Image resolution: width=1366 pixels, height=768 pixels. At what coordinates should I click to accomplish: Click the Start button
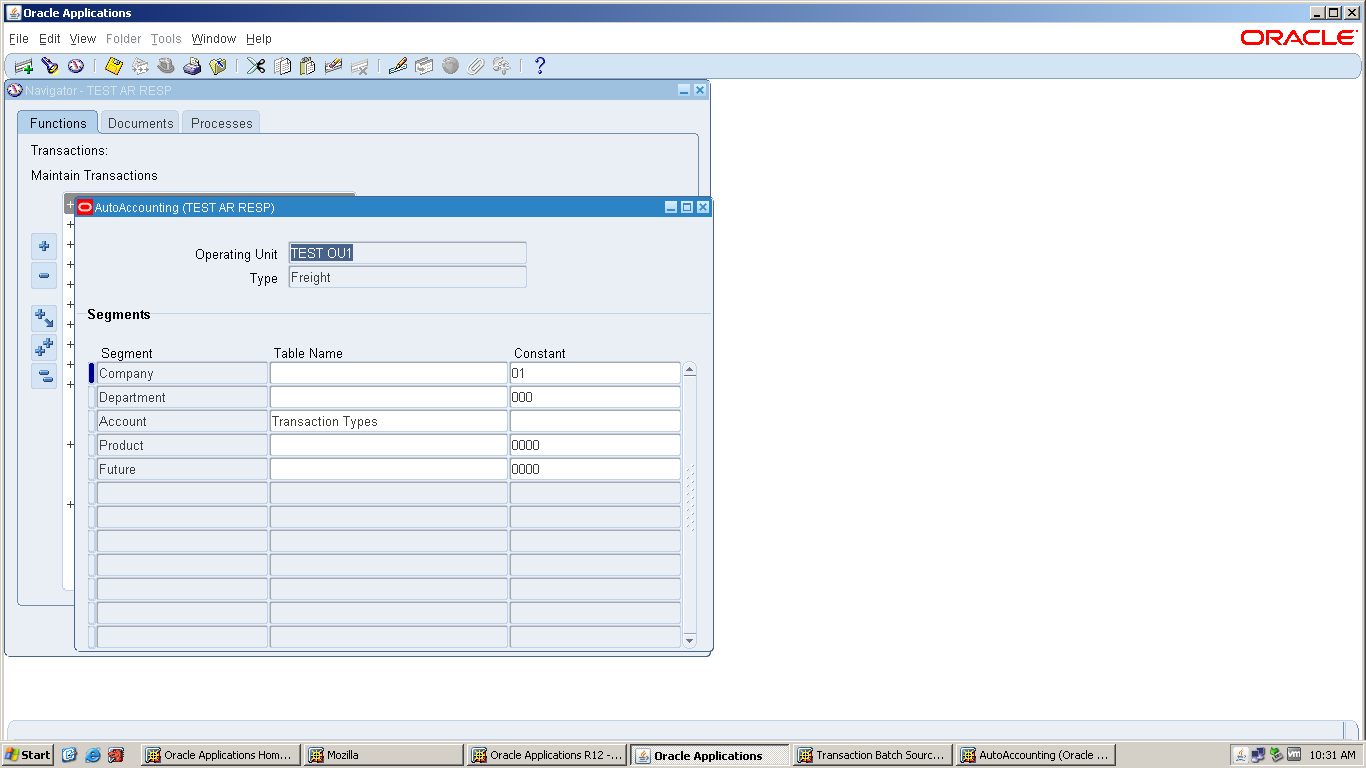[26, 755]
